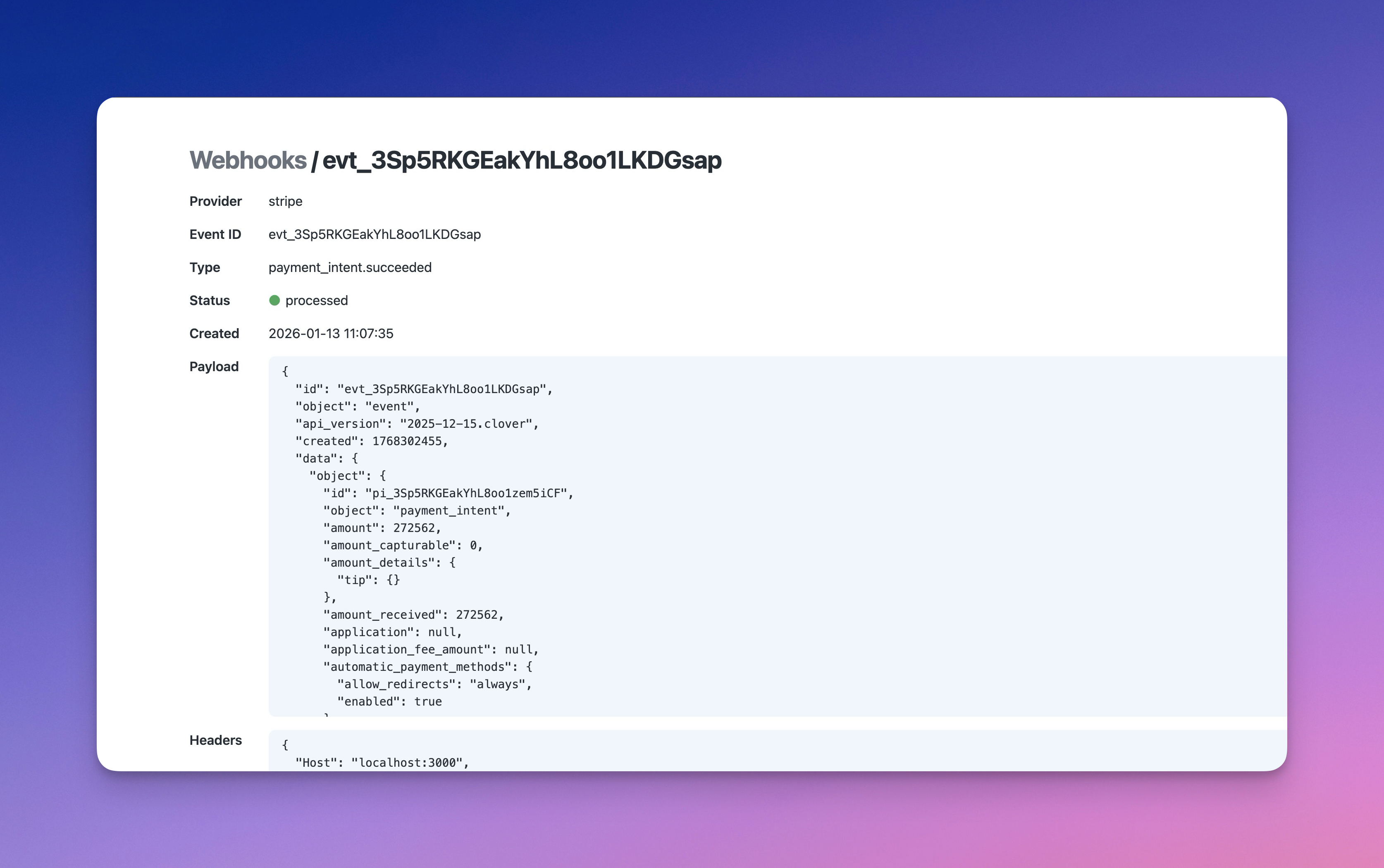Click the "amount": 272562 line
The width and height of the screenshot is (1384, 868).
tap(382, 528)
